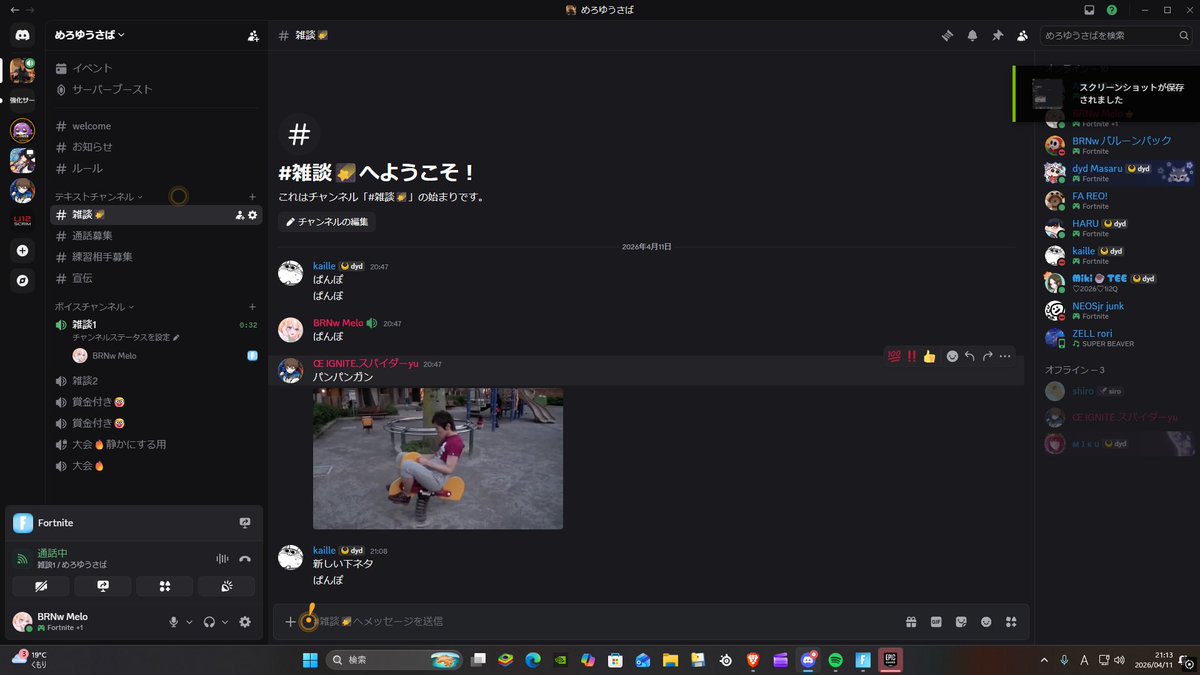The image size is (1200, 675).
Task: Open the イベント events item
Action: point(156,68)
